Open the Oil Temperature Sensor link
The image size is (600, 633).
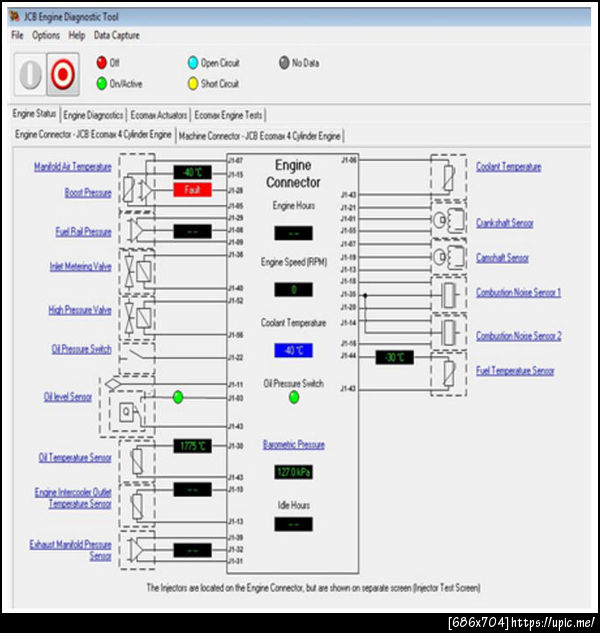click(75, 457)
